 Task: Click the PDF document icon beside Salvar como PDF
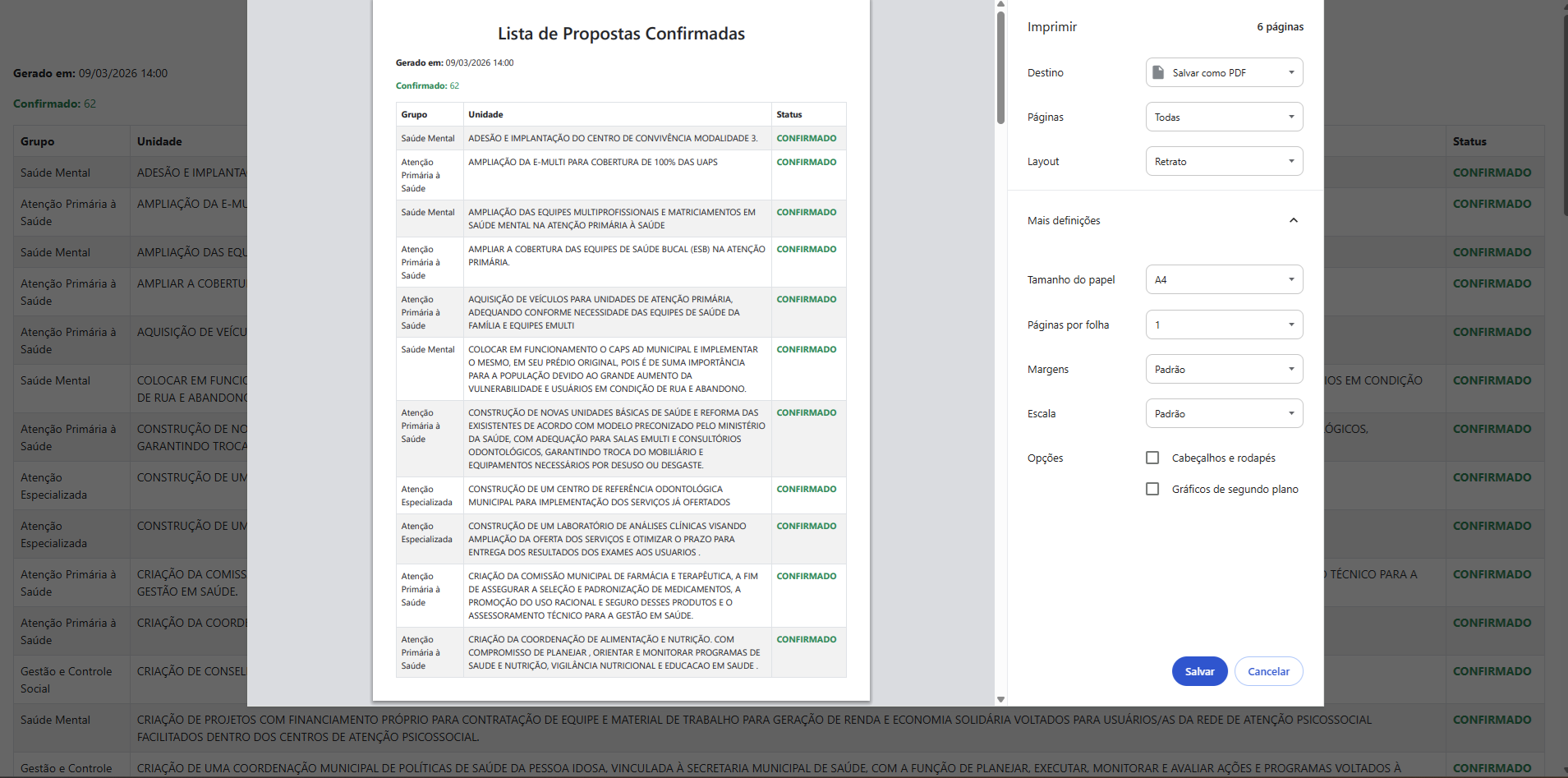[x=1160, y=72]
